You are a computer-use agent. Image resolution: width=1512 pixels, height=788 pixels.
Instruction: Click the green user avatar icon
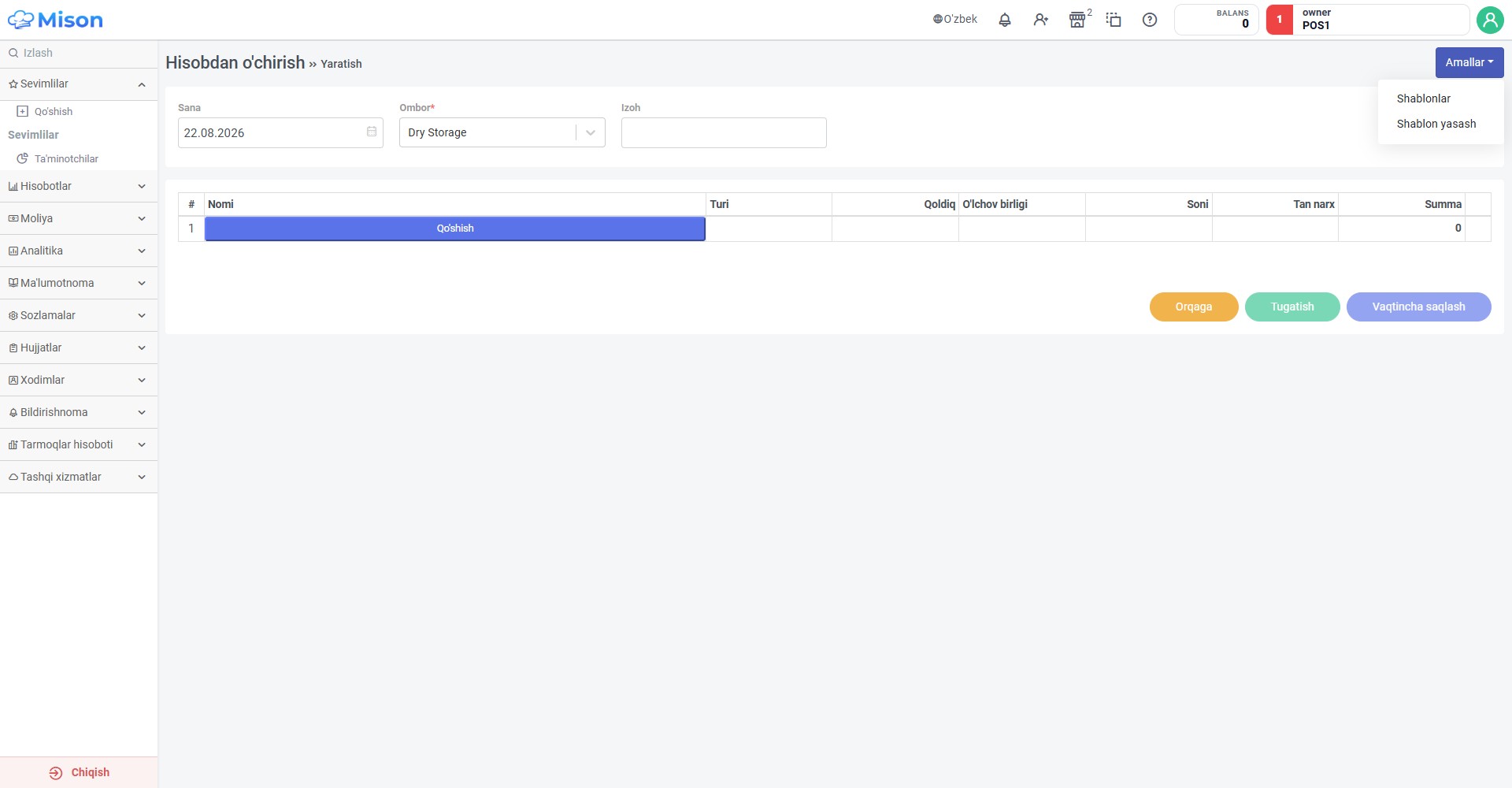point(1490,20)
